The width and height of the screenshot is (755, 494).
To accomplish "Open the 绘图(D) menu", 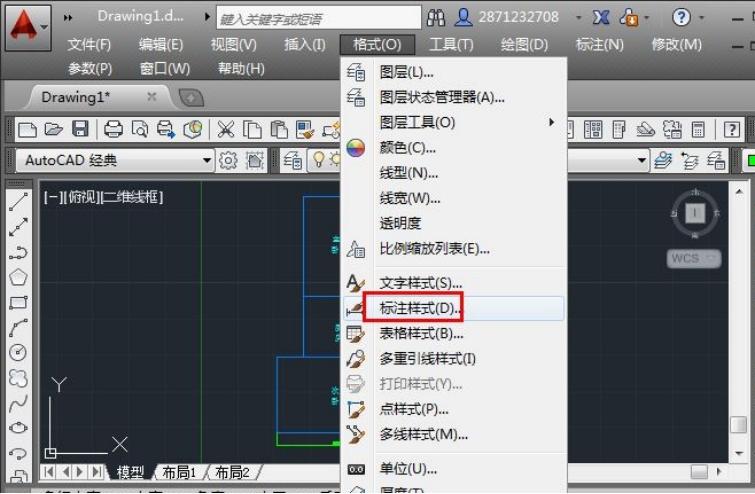I will tap(524, 45).
